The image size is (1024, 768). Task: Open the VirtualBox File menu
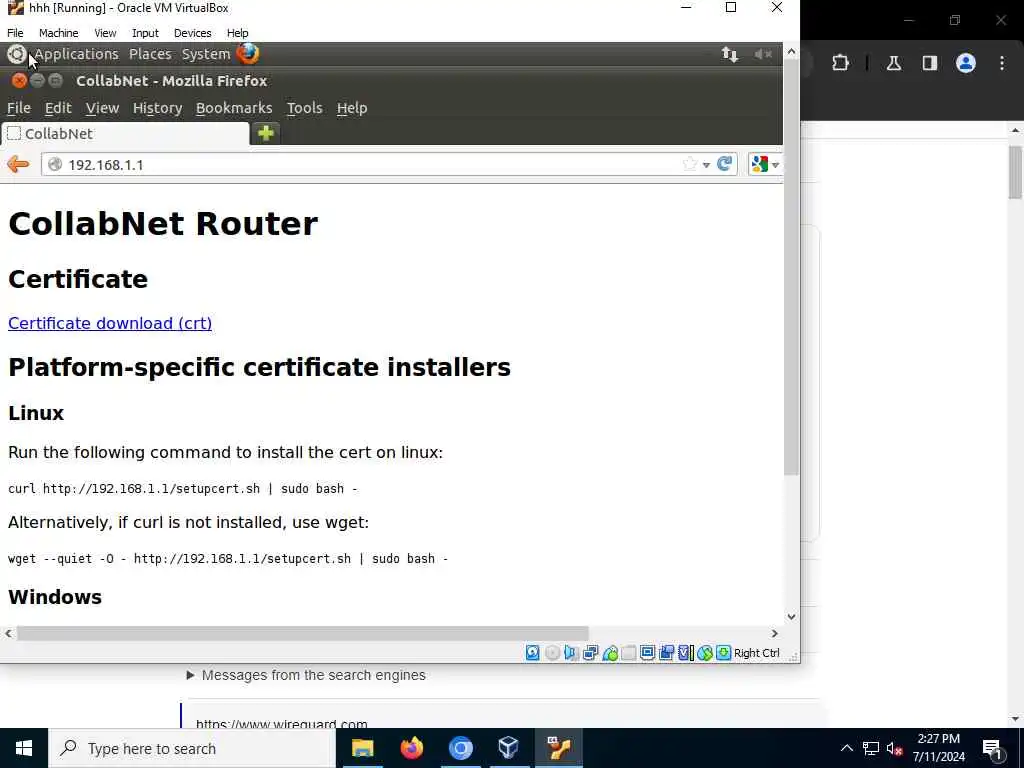[15, 33]
